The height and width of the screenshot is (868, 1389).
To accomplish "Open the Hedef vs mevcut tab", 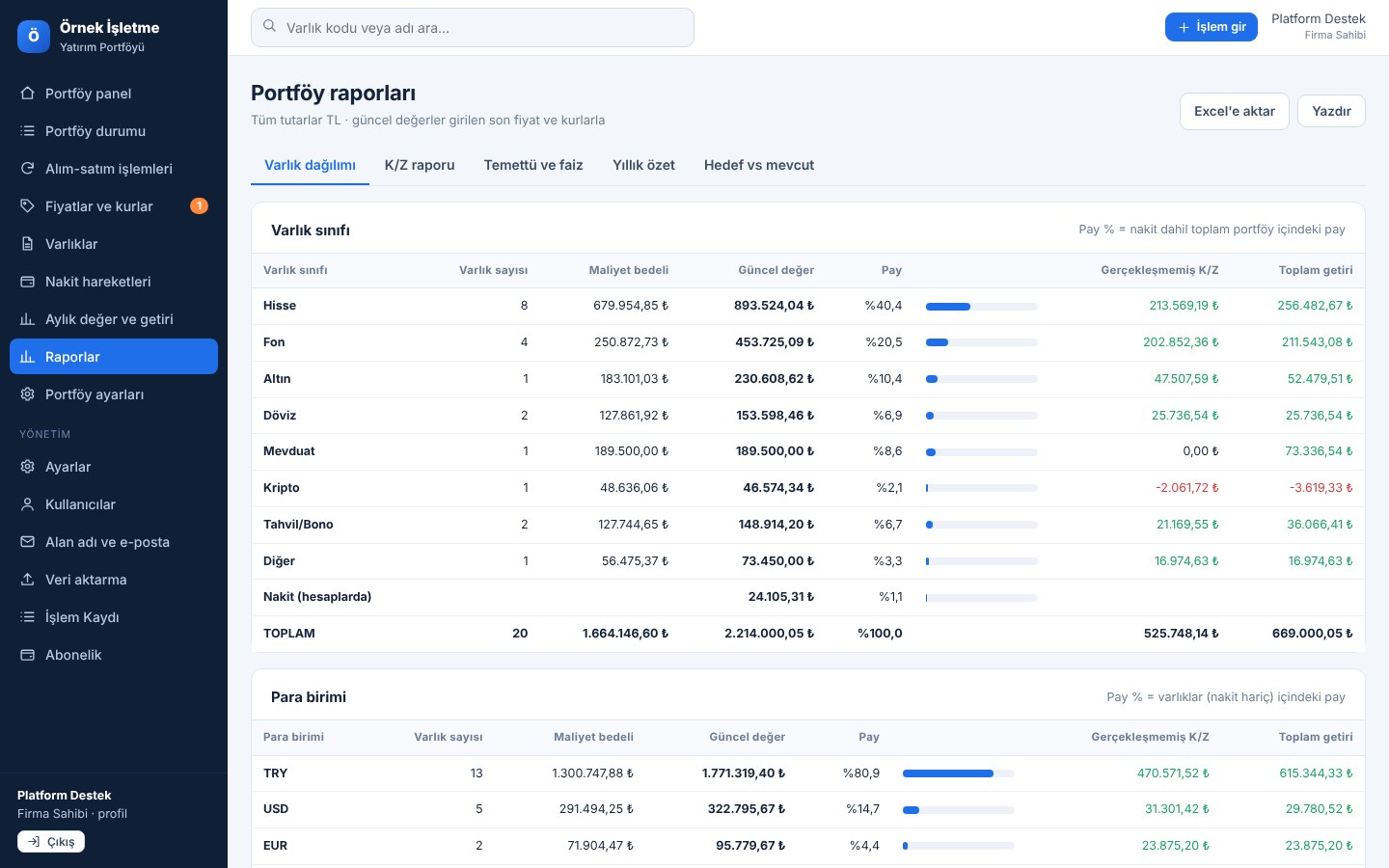I will point(759,165).
